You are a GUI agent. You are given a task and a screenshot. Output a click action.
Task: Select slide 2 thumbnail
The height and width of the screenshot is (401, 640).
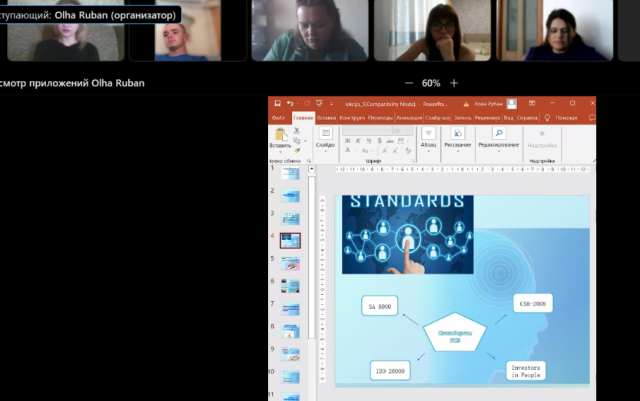pos(290,196)
